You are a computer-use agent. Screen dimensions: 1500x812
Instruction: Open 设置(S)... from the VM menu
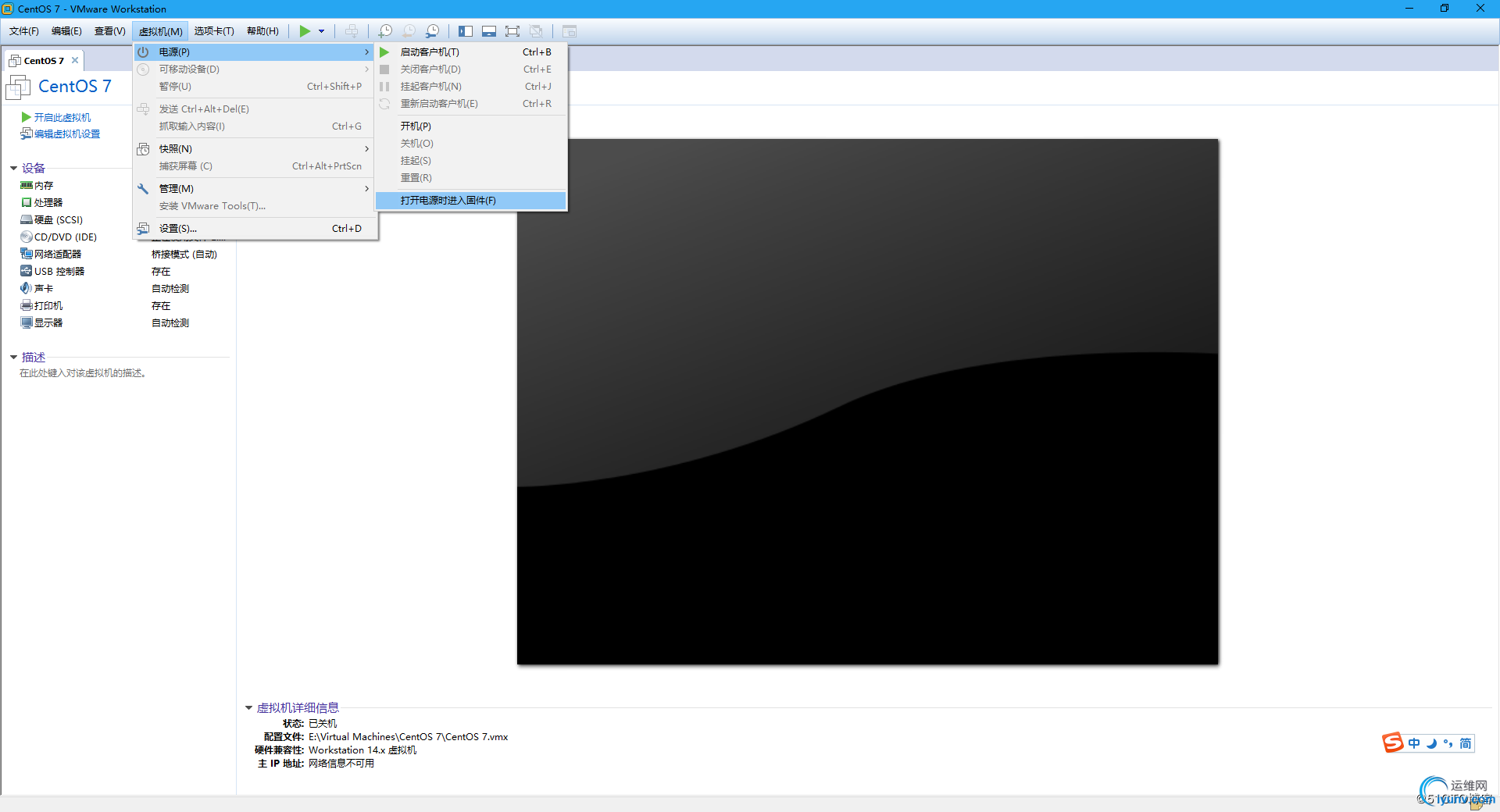(x=255, y=228)
